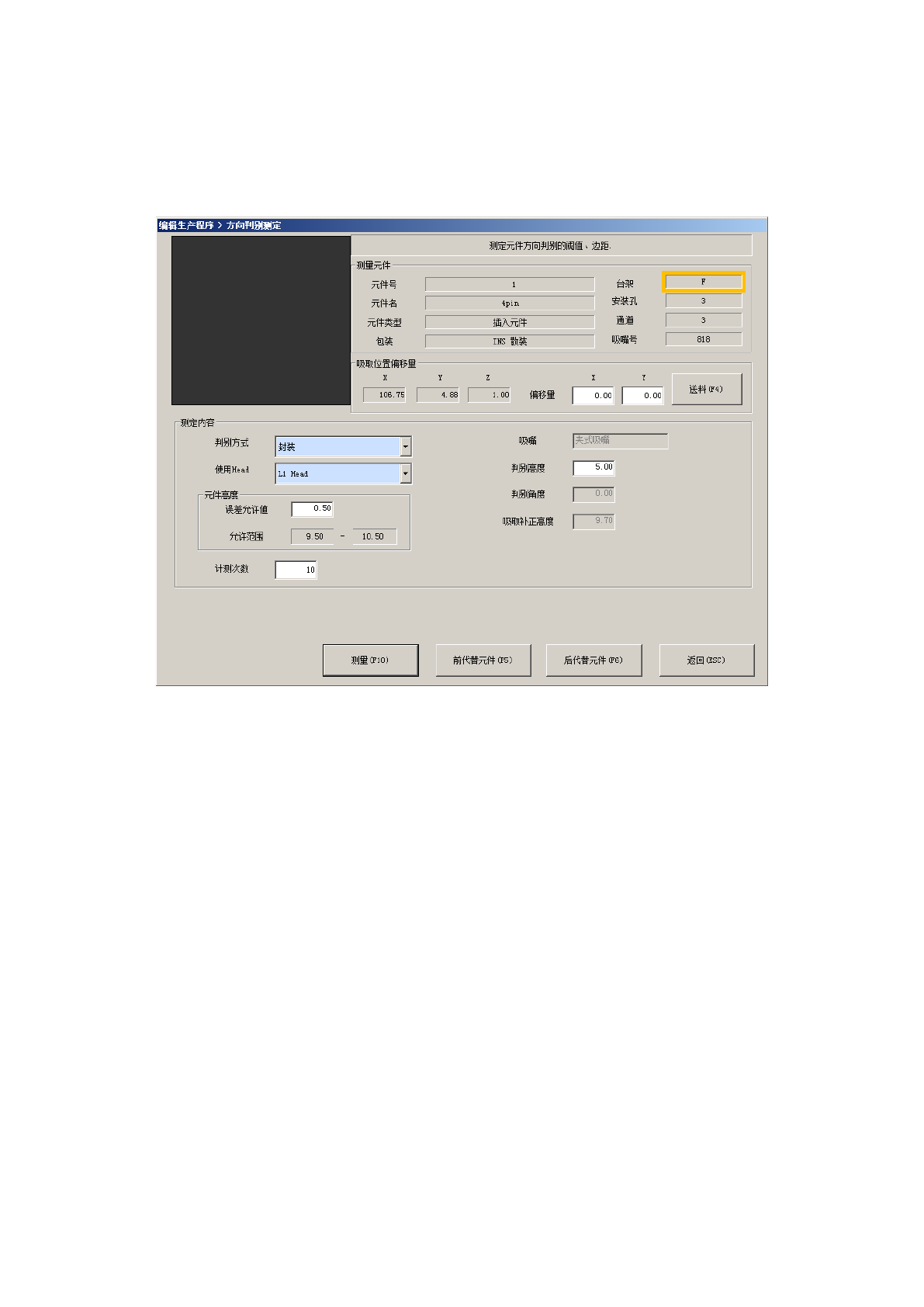
Task: Click the 吸嘴 field showing 夹式吸嘴
Action: click(x=620, y=440)
